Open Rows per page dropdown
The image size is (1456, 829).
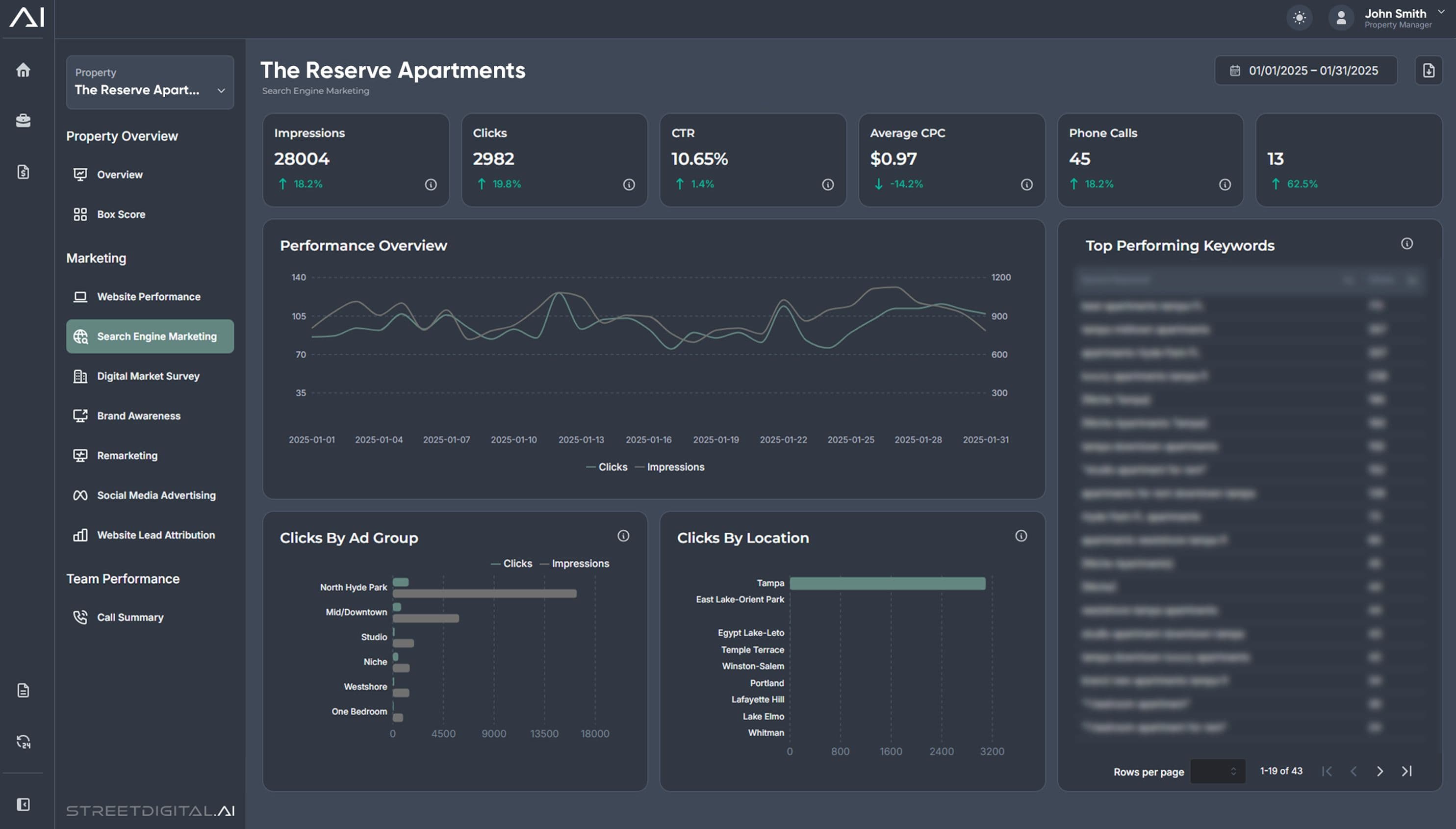[x=1217, y=771]
